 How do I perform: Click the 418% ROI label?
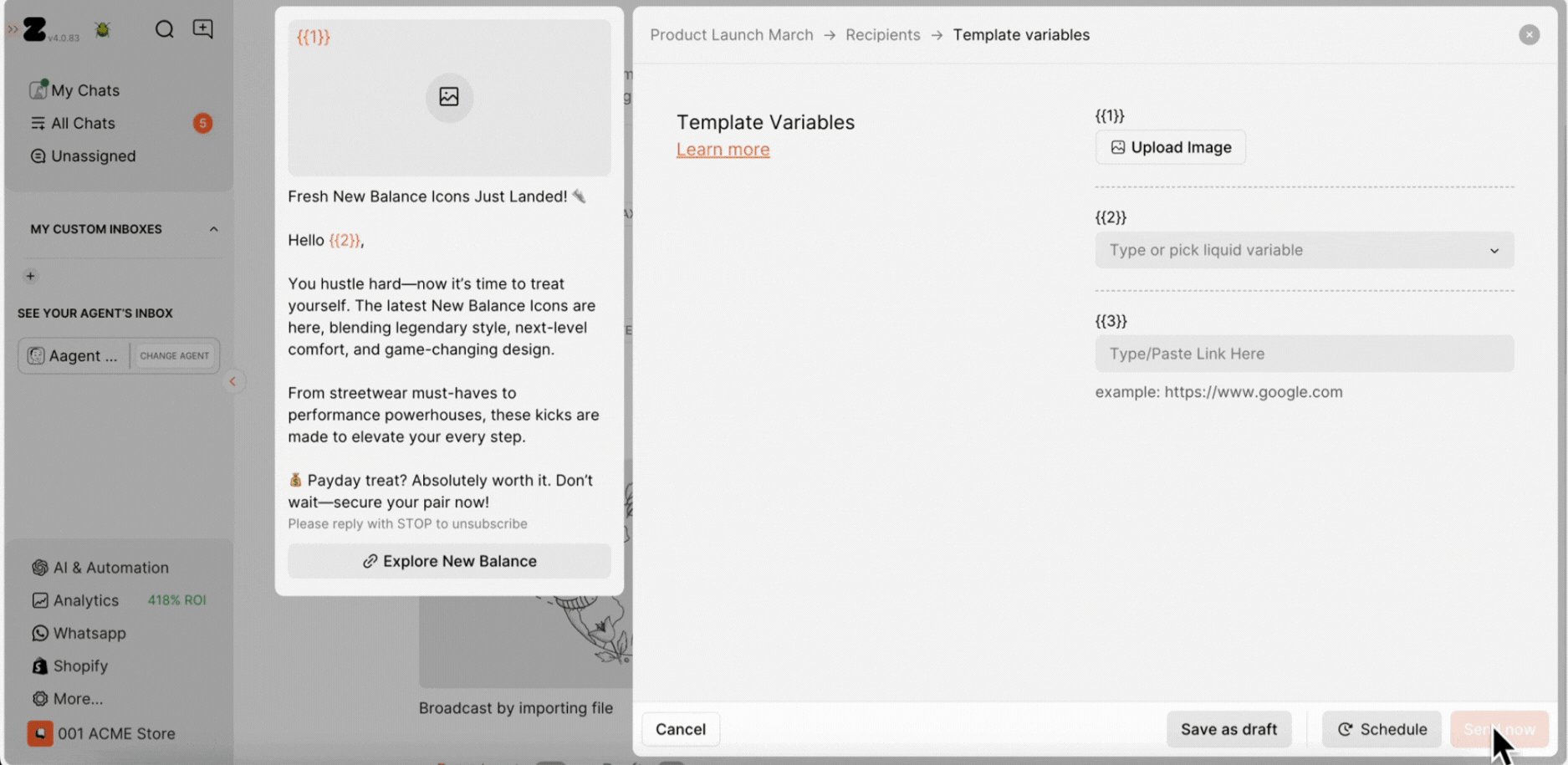tap(176, 600)
